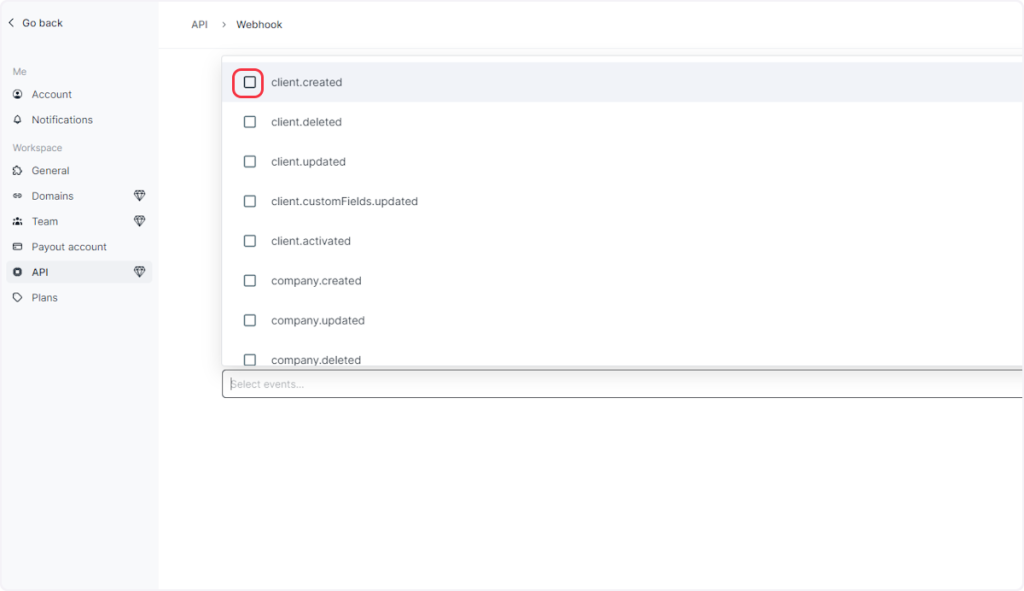The image size is (1024, 591).
Task: Tick the client.customFields.updated checkbox
Action: coord(250,201)
